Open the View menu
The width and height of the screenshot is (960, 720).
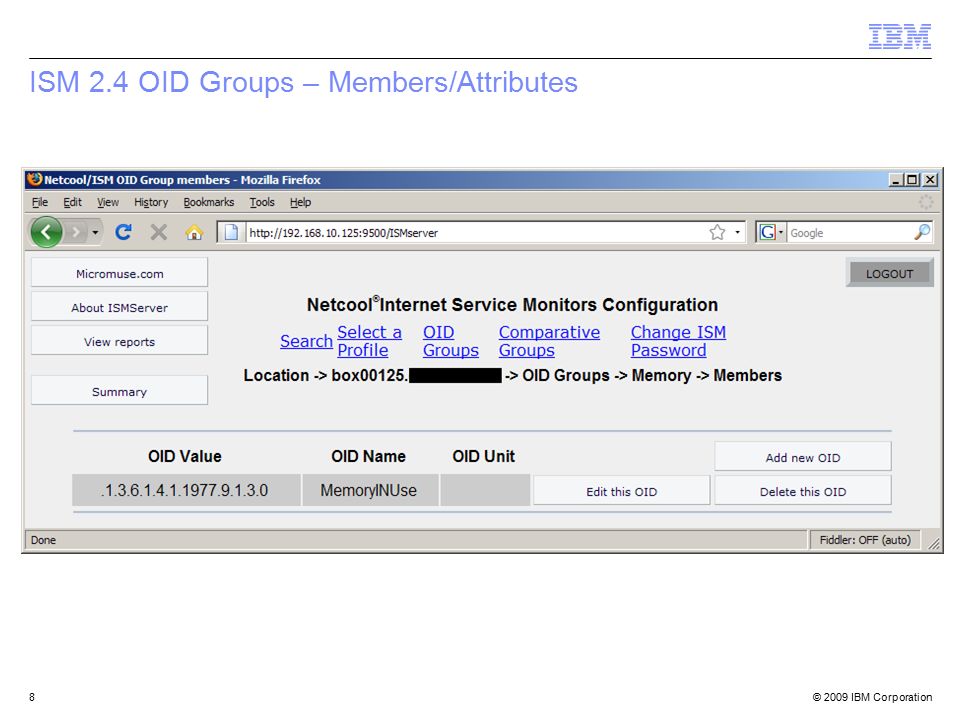point(108,202)
